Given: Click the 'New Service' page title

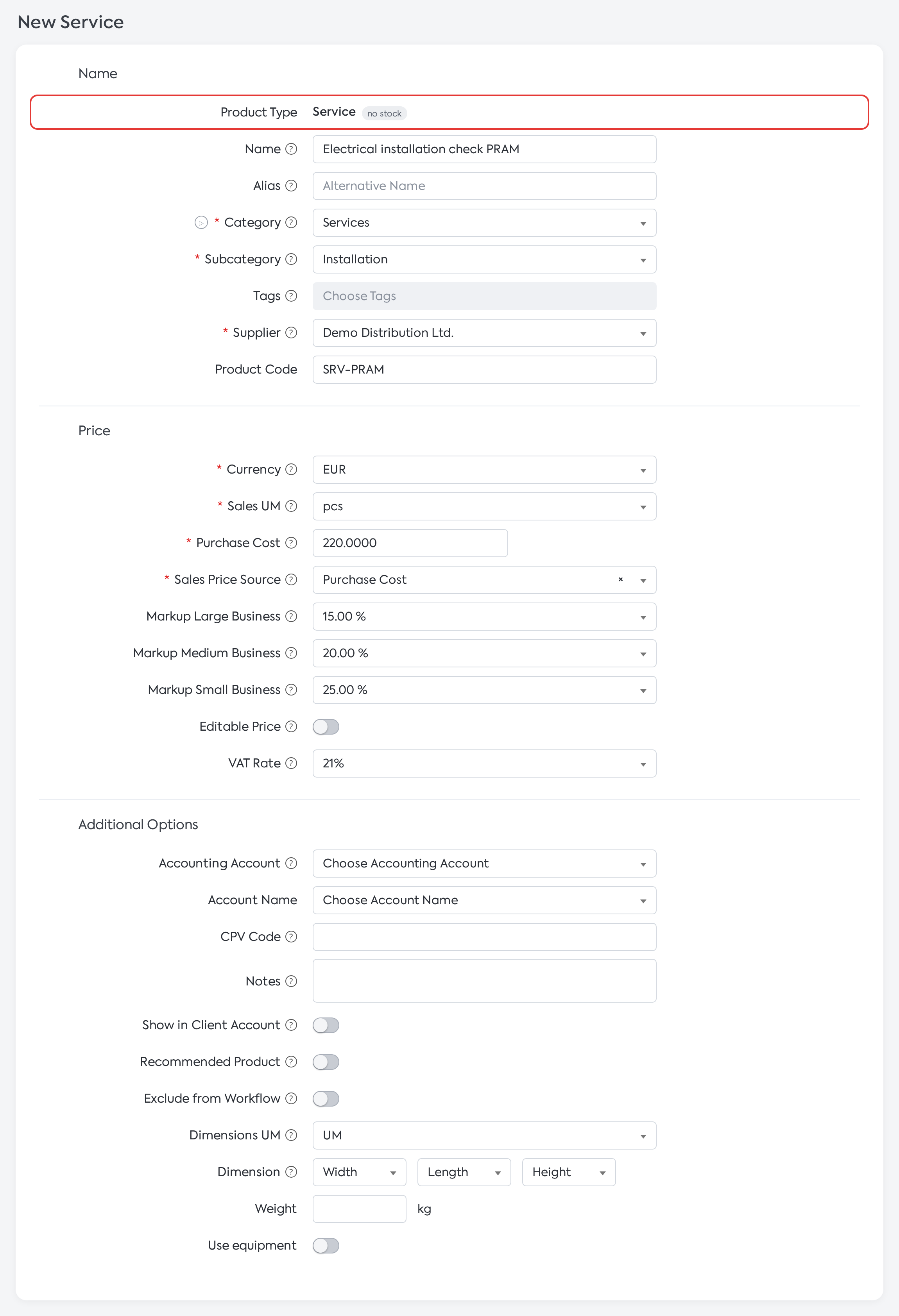Looking at the screenshot, I should coord(71,22).
